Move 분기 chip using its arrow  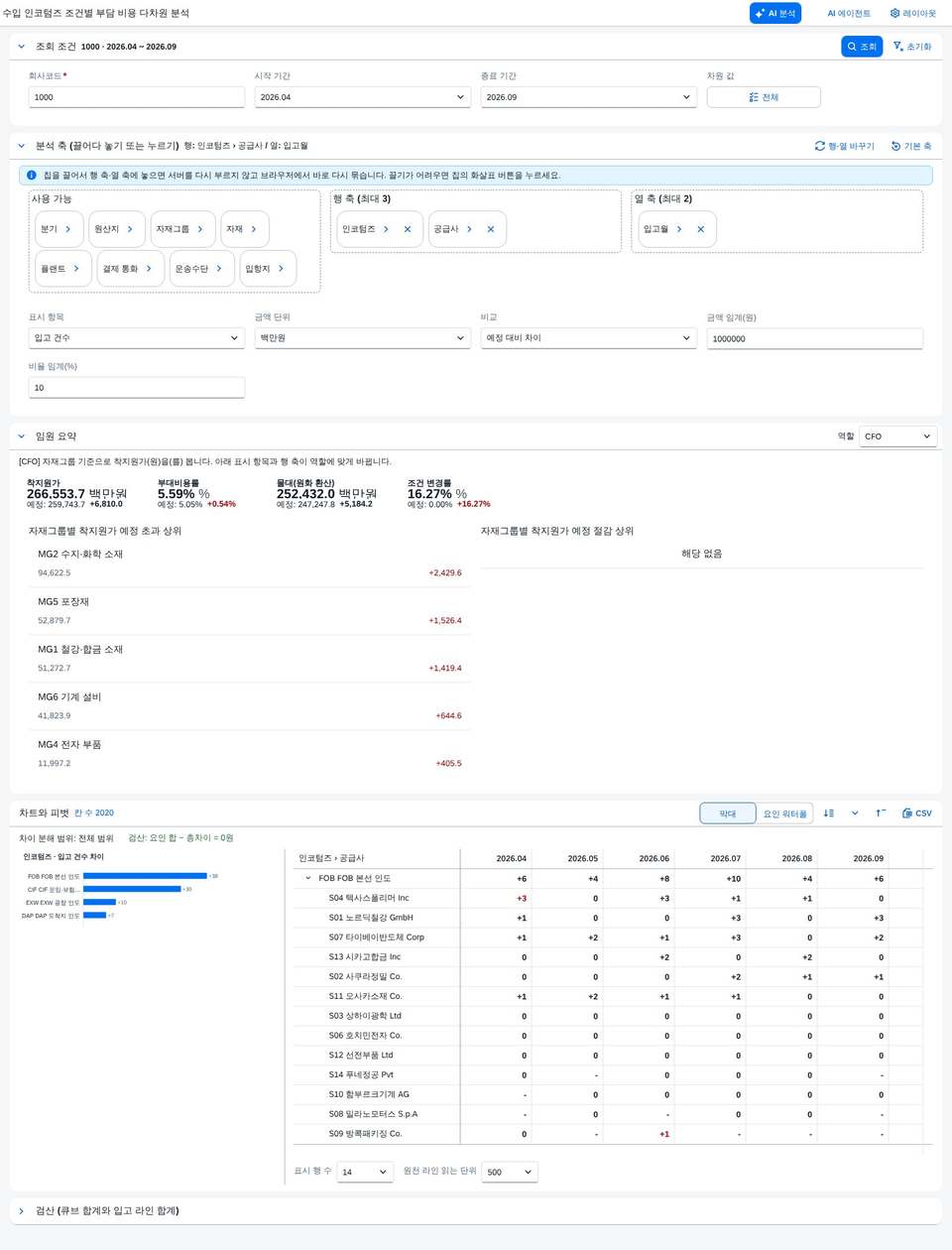[x=68, y=229]
